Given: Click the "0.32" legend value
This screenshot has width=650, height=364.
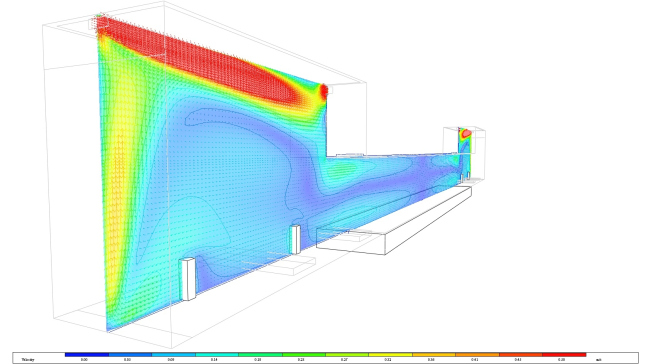Looking at the screenshot, I should tap(388, 360).
